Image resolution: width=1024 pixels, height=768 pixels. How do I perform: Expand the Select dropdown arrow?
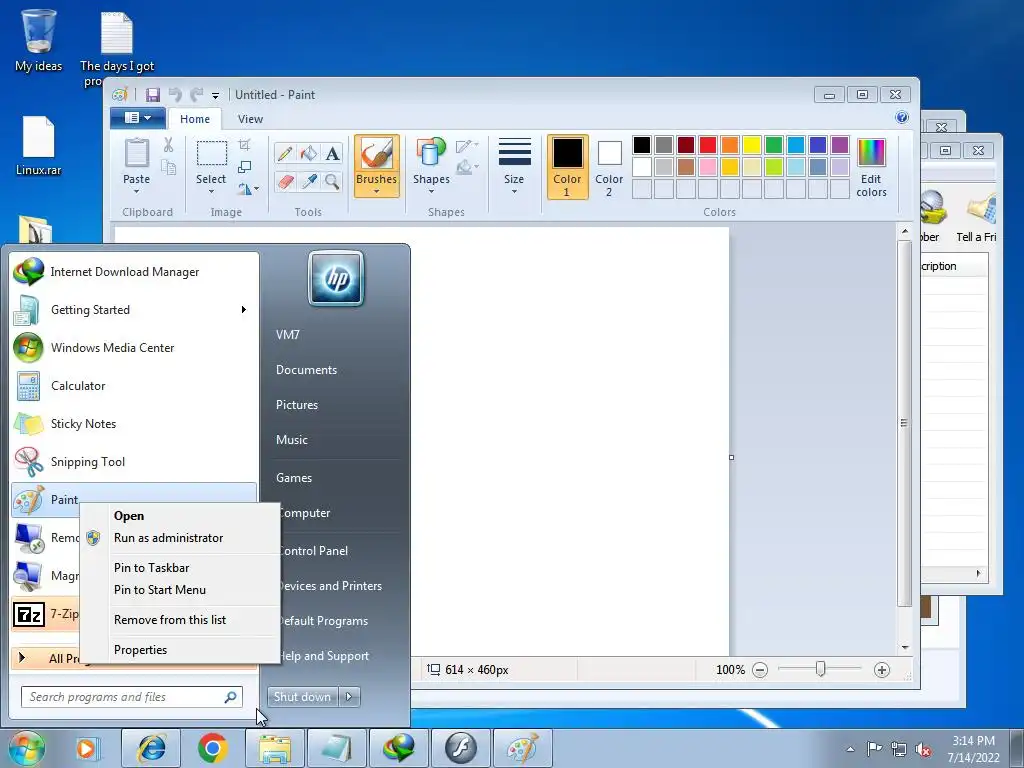point(211,191)
